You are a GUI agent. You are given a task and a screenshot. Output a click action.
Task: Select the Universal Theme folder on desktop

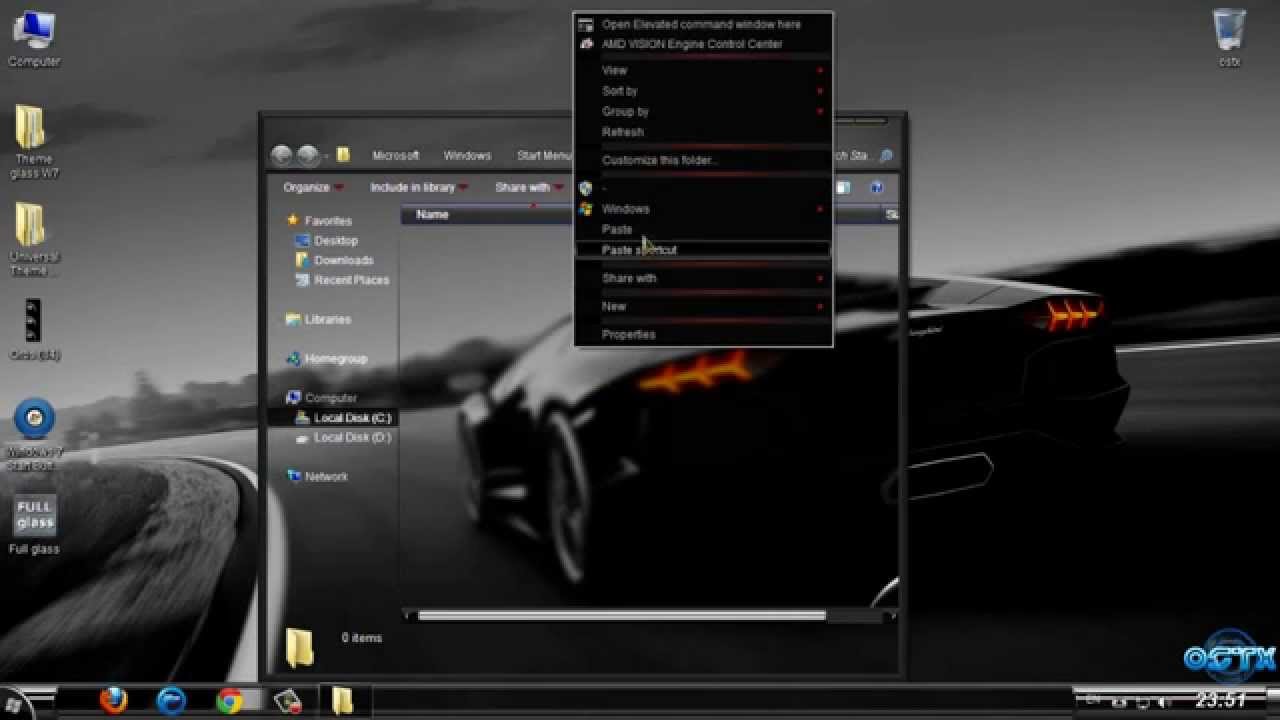(33, 240)
